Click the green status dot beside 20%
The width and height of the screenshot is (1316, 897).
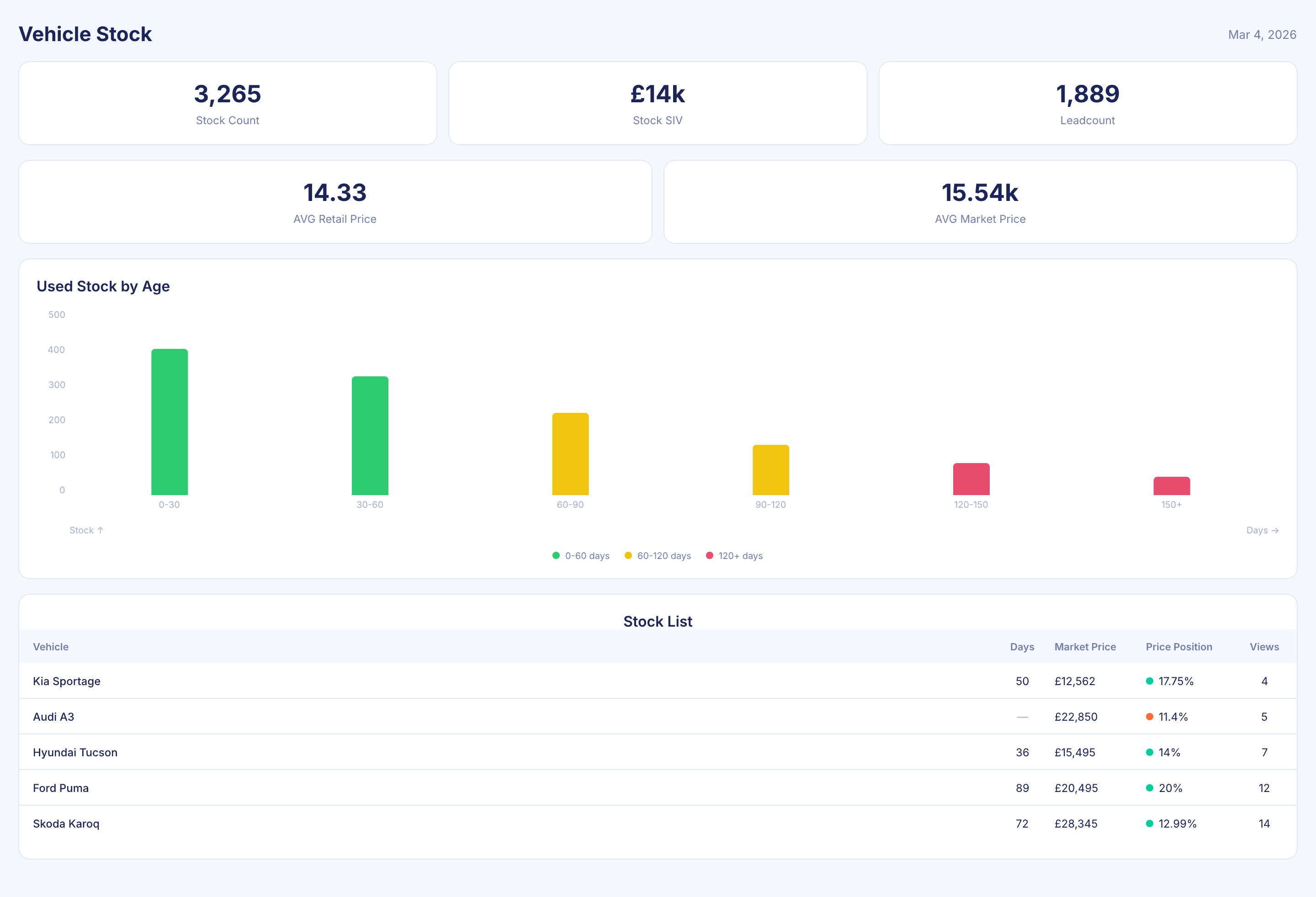[x=1149, y=788]
